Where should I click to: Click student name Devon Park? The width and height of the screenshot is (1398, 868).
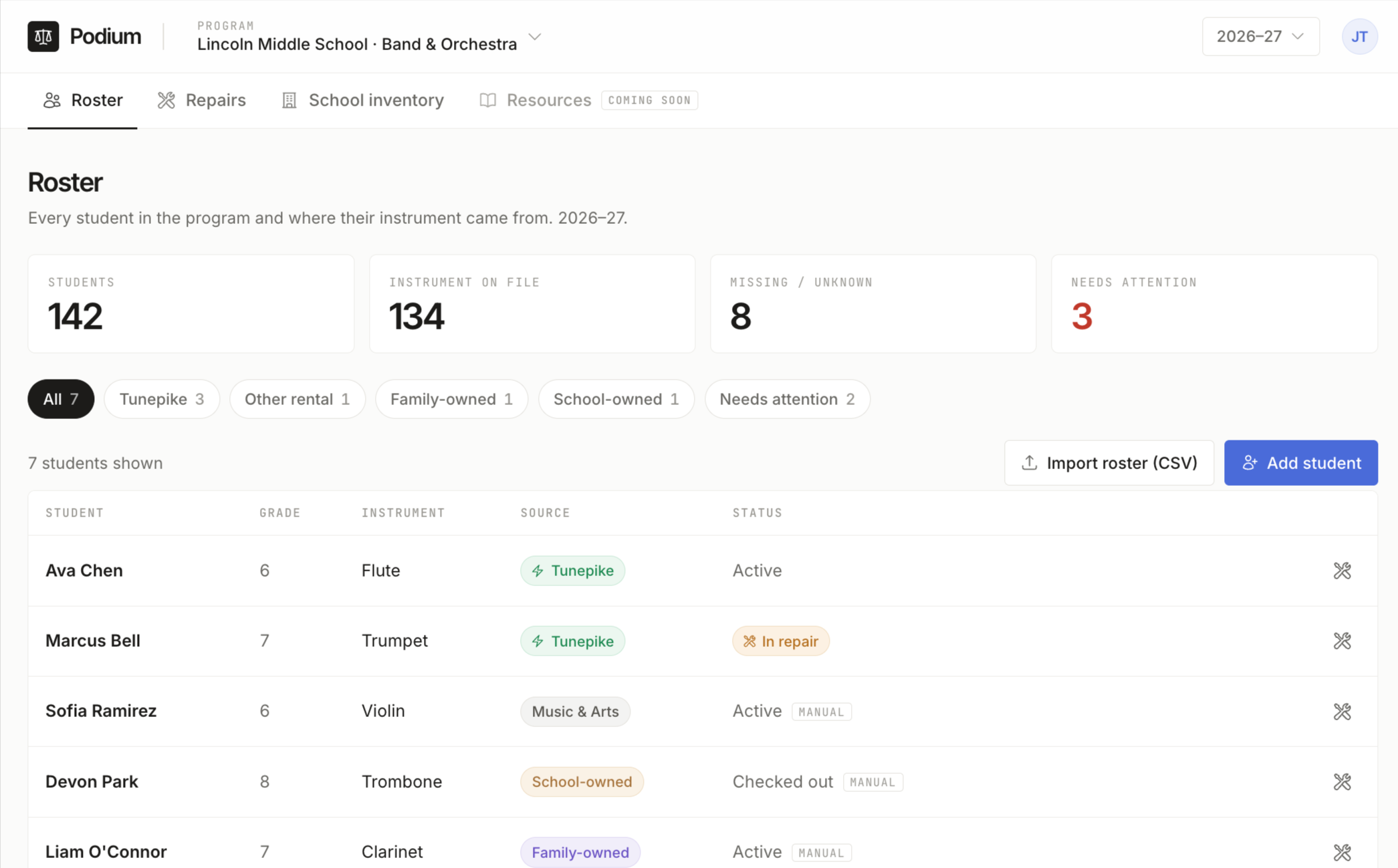point(92,782)
